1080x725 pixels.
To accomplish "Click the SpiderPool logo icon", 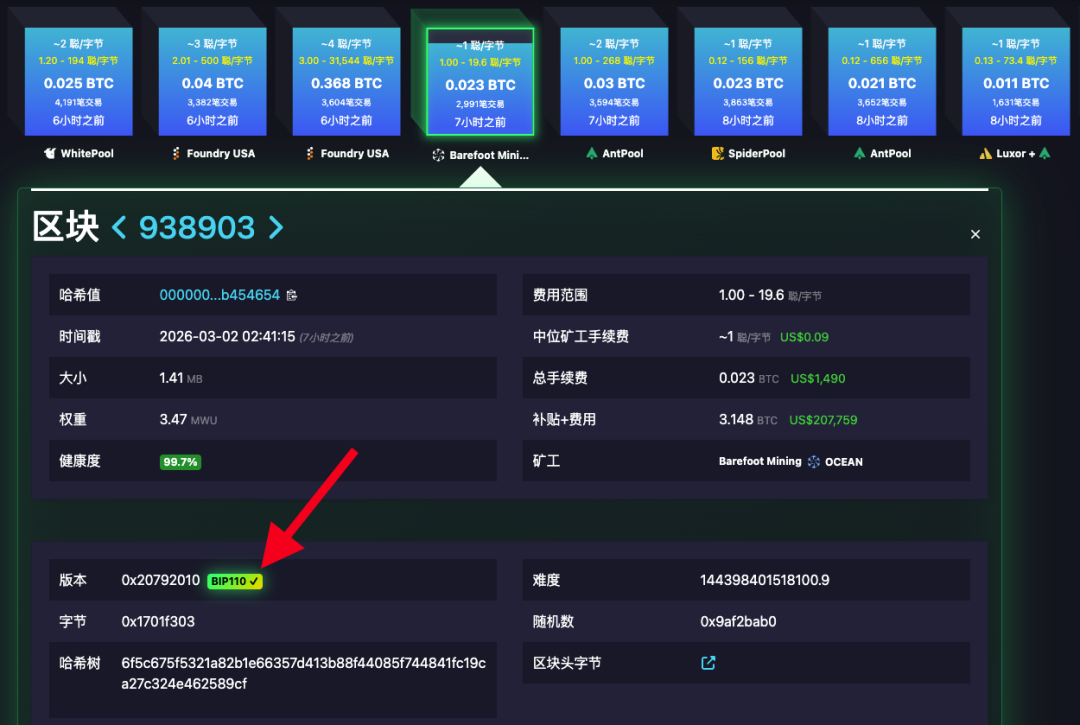I will [x=718, y=153].
